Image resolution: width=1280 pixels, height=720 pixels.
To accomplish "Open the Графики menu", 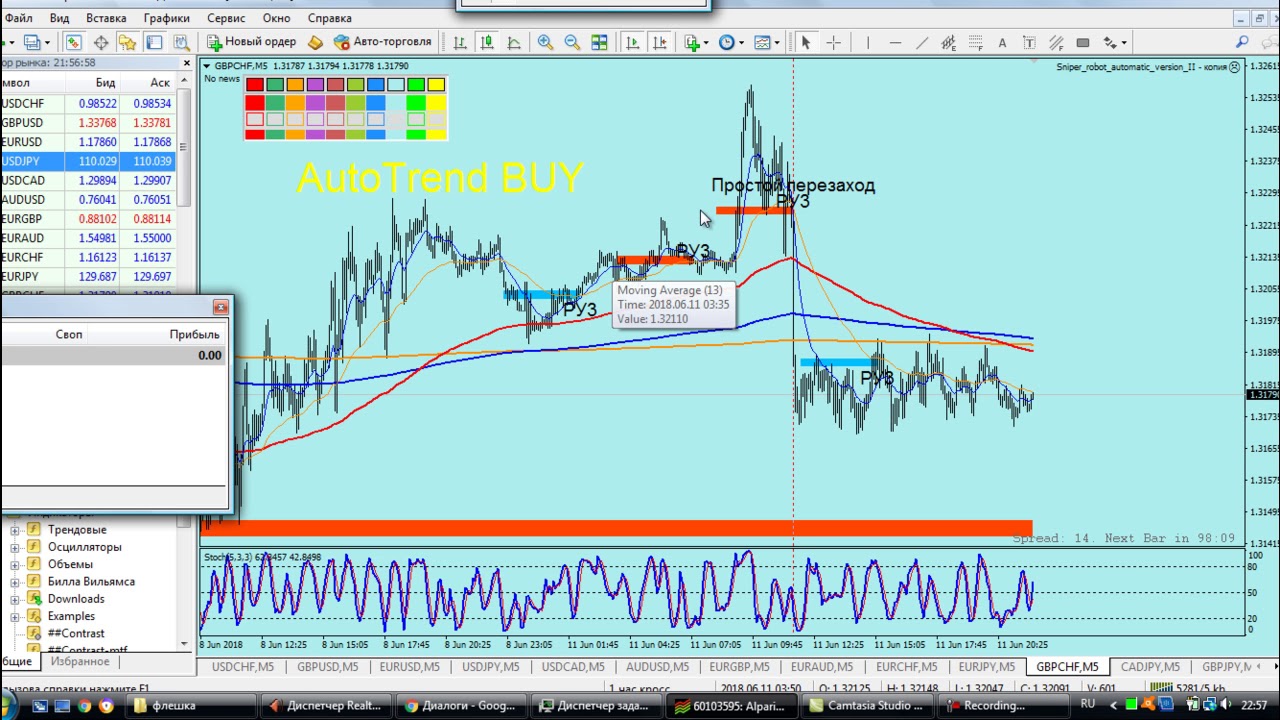I will click(166, 18).
